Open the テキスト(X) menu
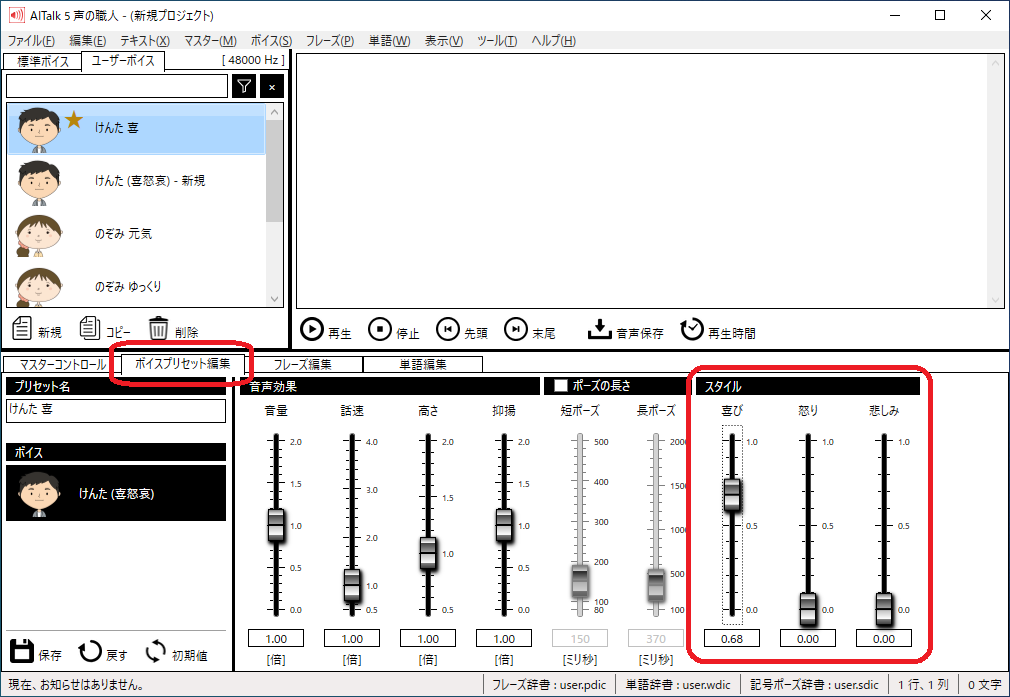1010x697 pixels. click(145, 41)
